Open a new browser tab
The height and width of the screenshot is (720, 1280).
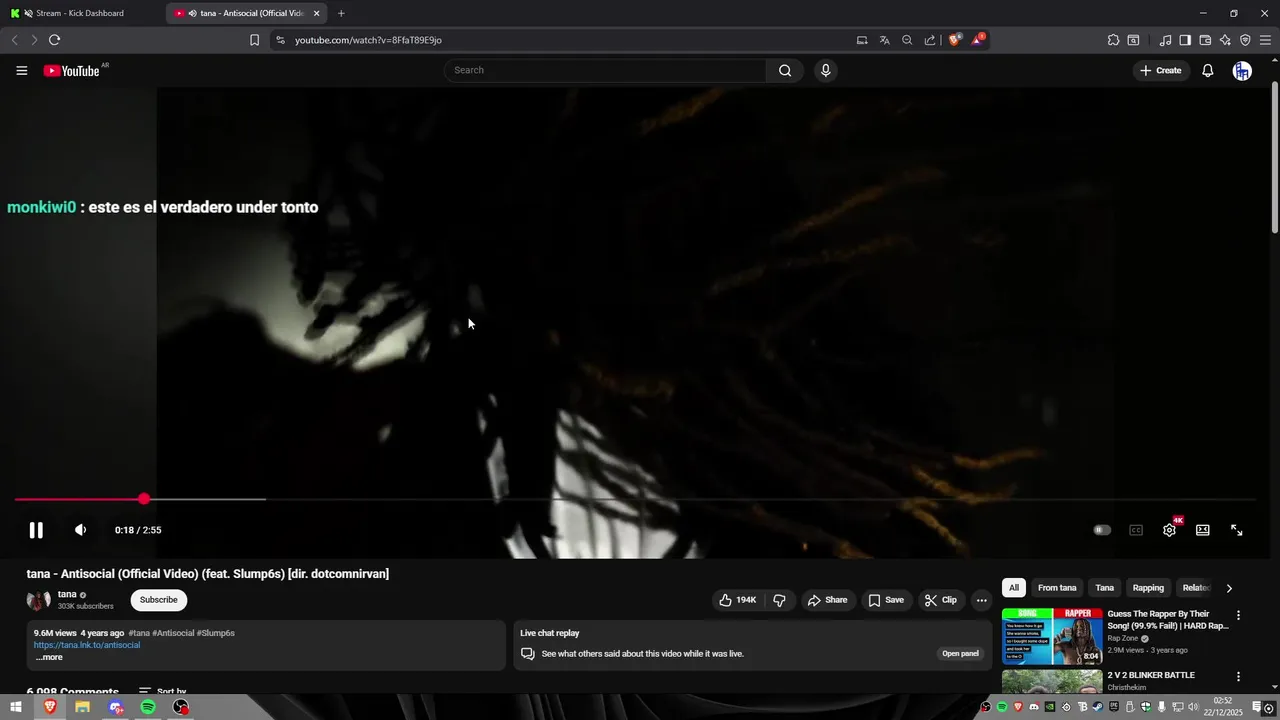[341, 13]
